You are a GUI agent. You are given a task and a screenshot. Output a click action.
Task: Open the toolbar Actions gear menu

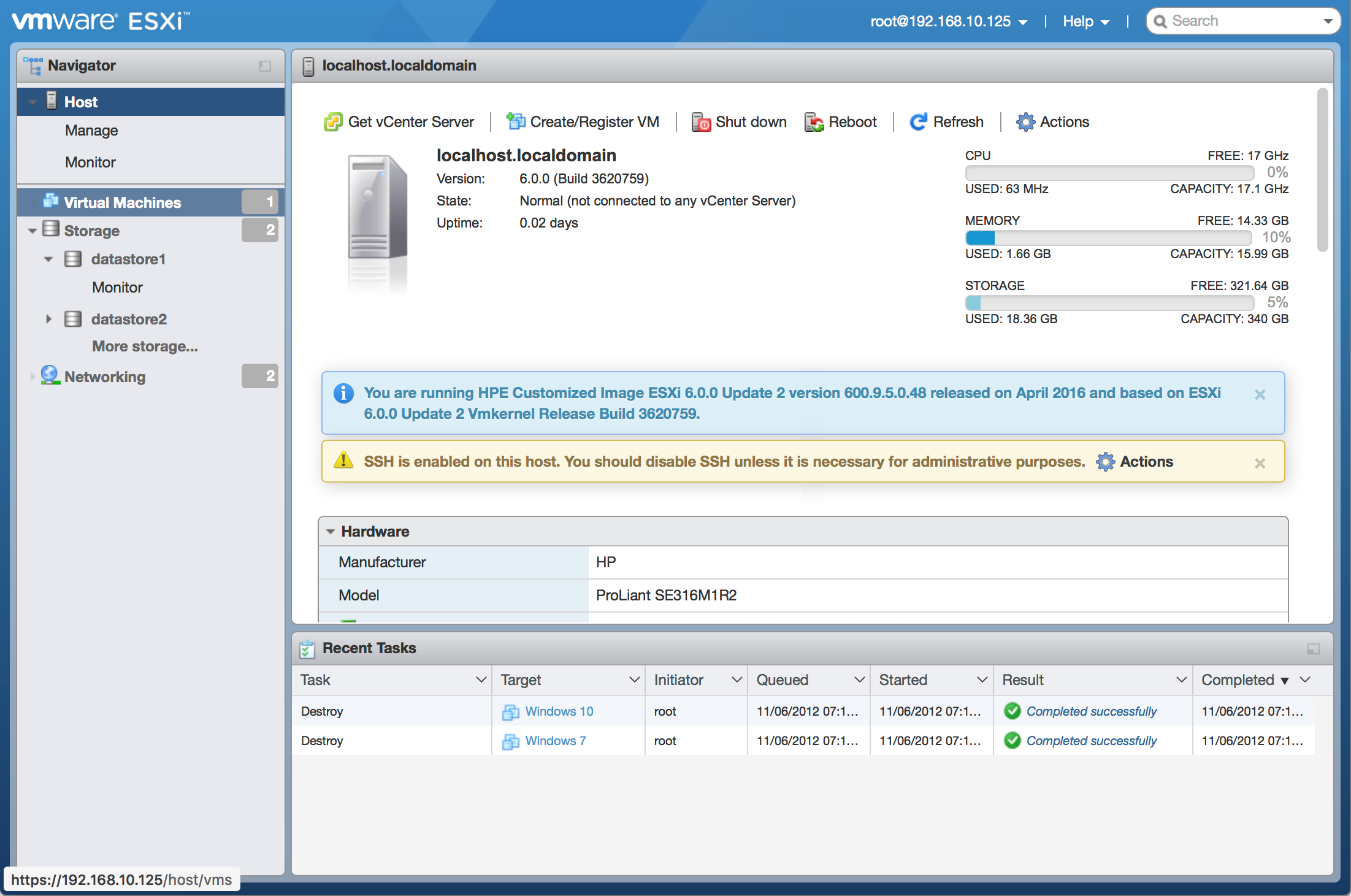point(1052,122)
